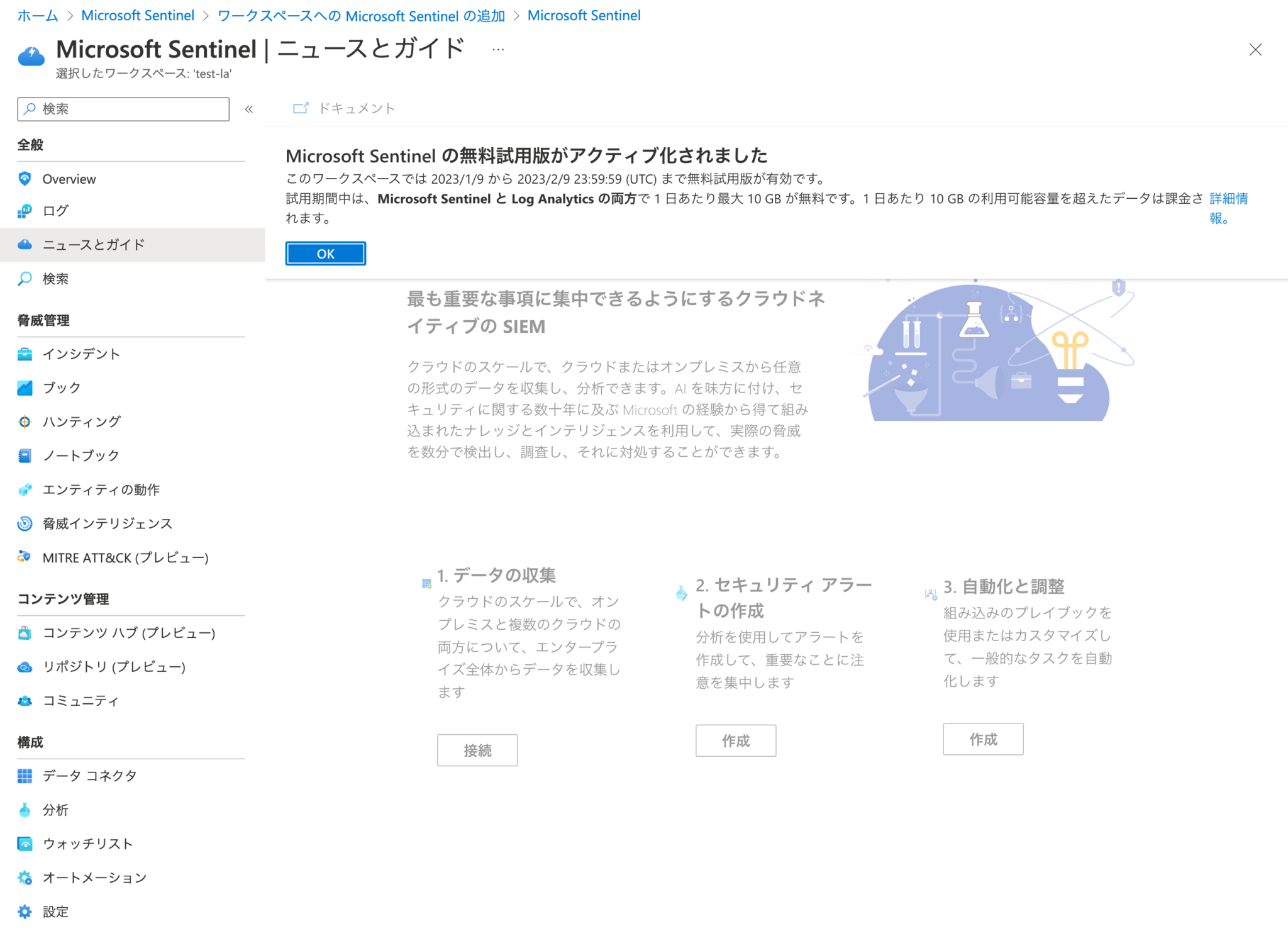This screenshot has height=943, width=1288.
Task: Dismiss the trial notice with OK
Action: click(325, 253)
